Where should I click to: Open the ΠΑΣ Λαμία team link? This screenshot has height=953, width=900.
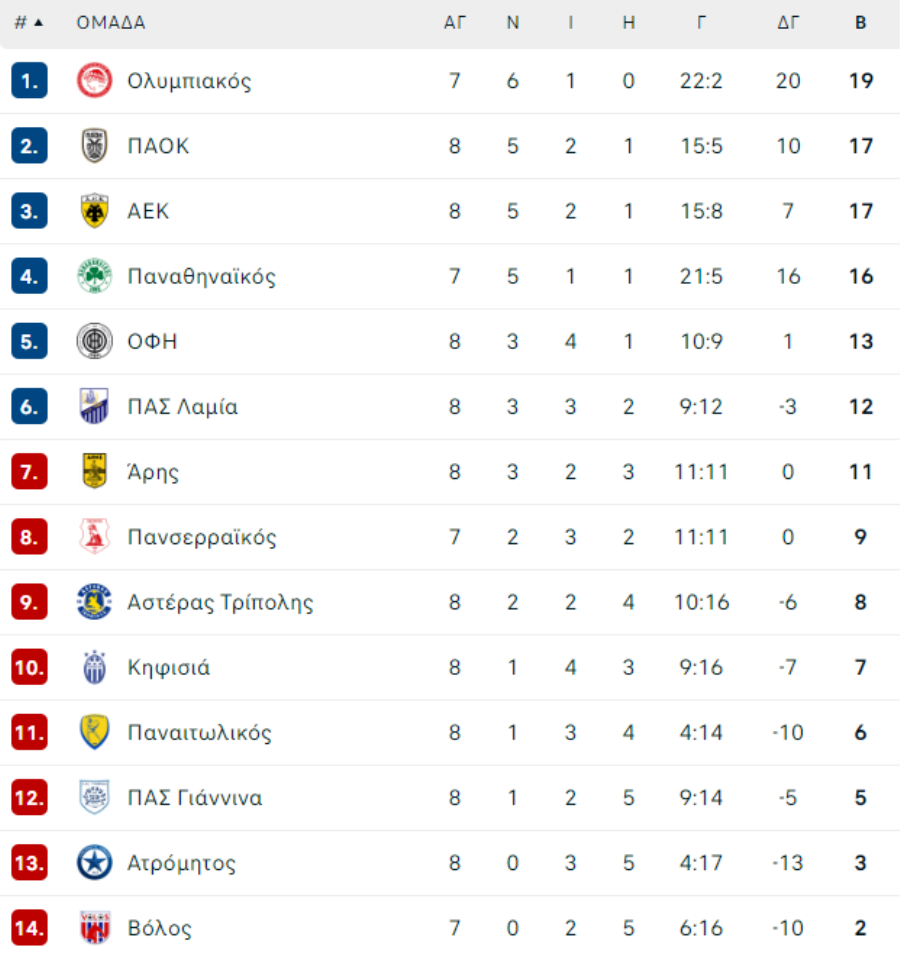pos(182,407)
